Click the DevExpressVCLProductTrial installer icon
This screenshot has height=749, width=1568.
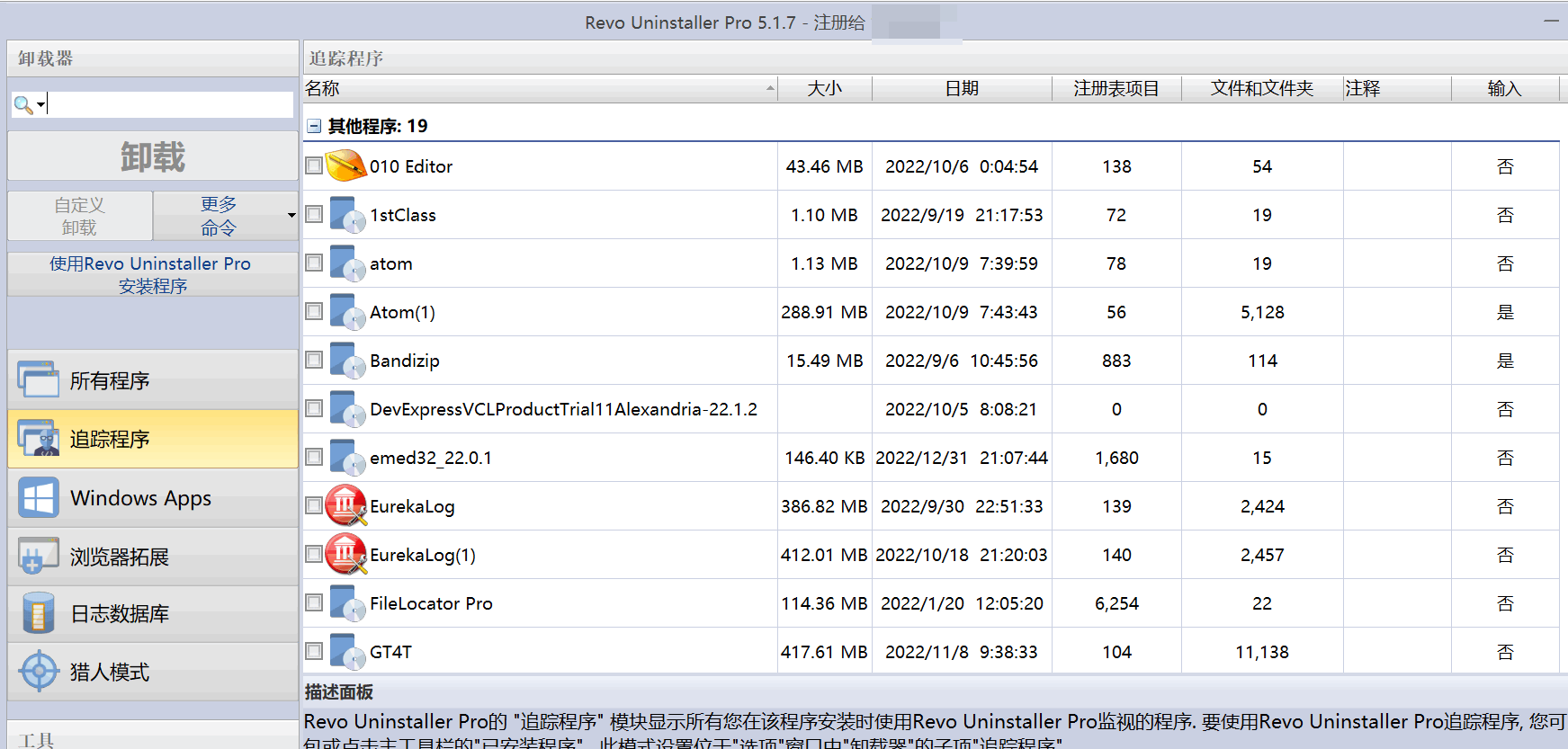(347, 409)
